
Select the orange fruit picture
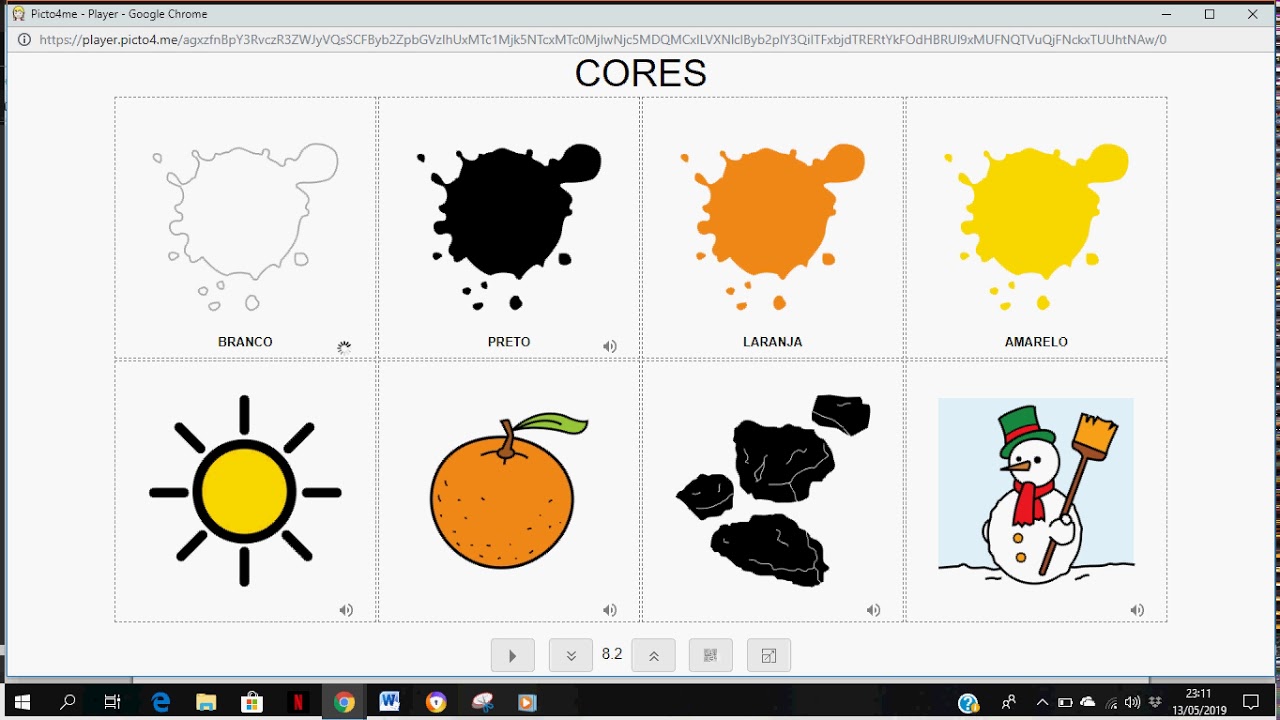tap(509, 491)
